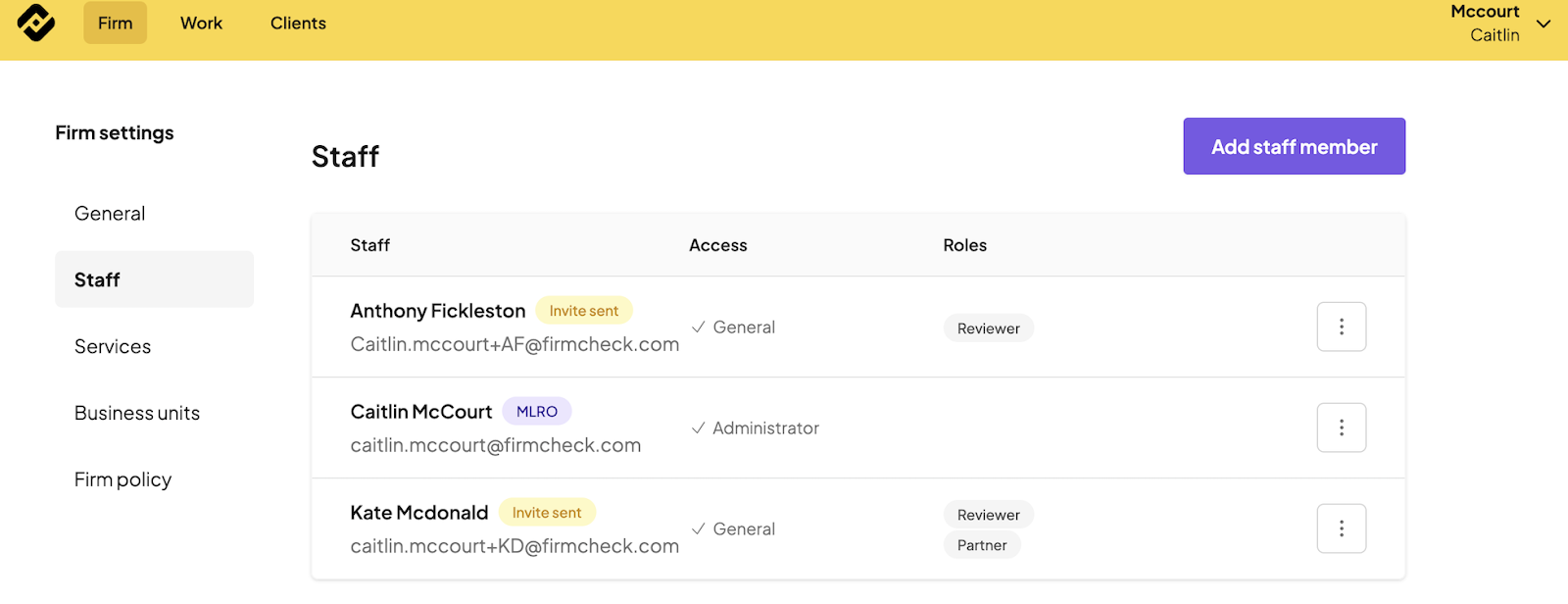Click the Add staff member button
1568x604 pixels.
[1294, 146]
